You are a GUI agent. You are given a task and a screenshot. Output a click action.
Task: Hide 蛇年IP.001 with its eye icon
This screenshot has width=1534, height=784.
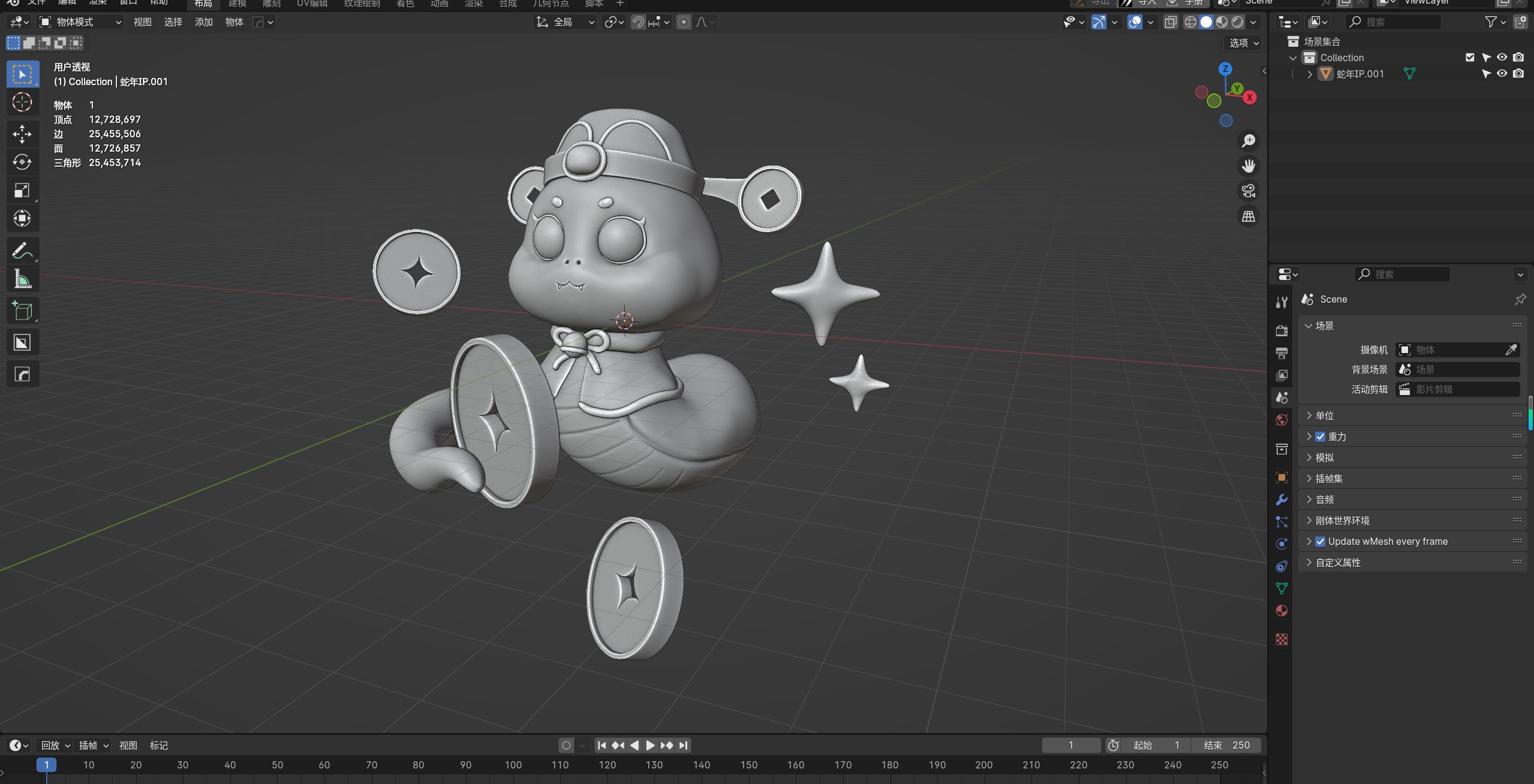[1502, 74]
